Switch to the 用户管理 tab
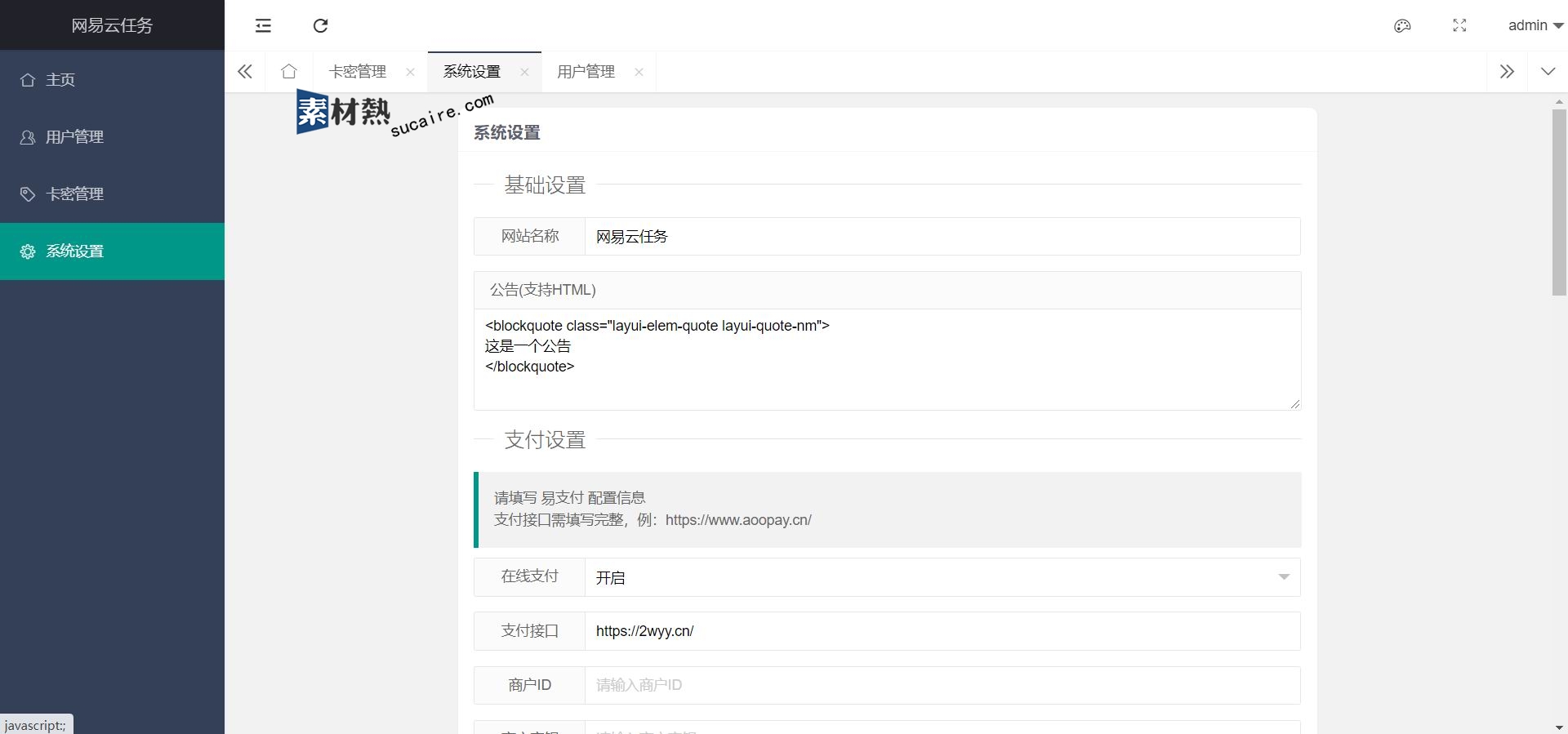This screenshot has height=734, width=1568. point(586,71)
